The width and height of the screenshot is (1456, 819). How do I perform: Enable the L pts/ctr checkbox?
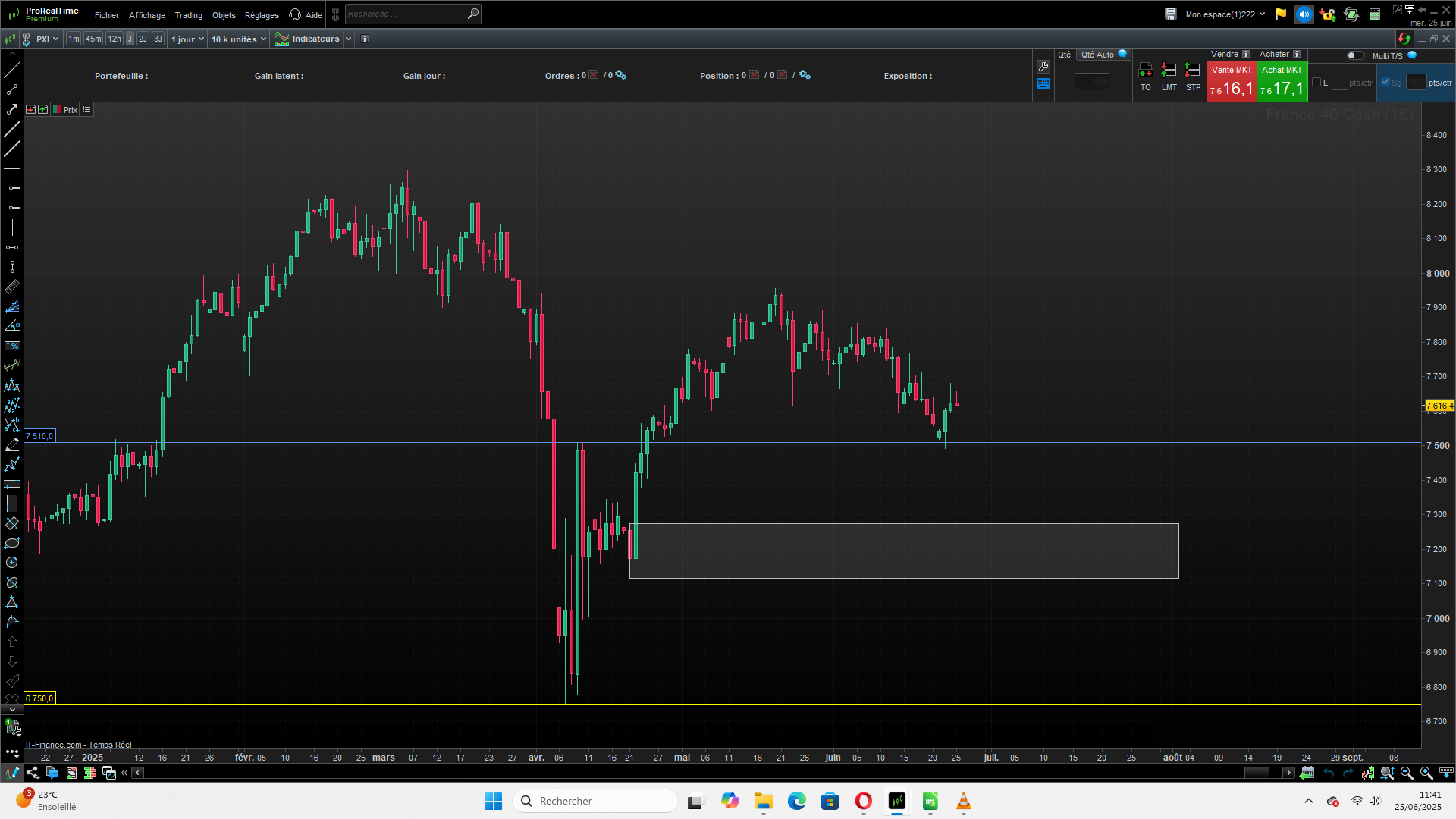1316,83
